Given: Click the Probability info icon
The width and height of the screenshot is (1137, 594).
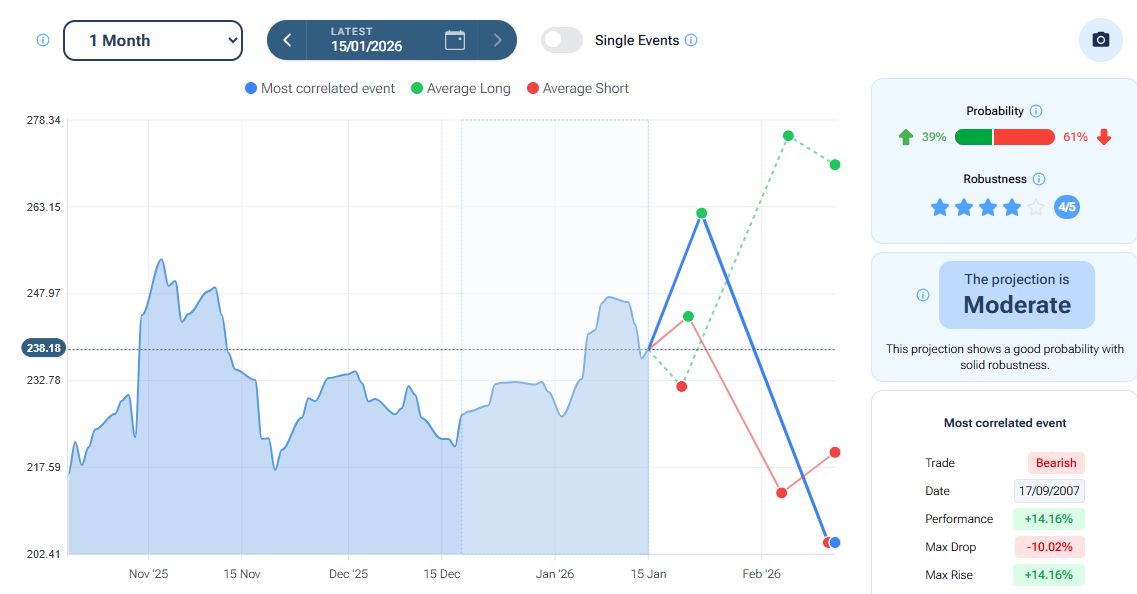Looking at the screenshot, I should [1036, 111].
